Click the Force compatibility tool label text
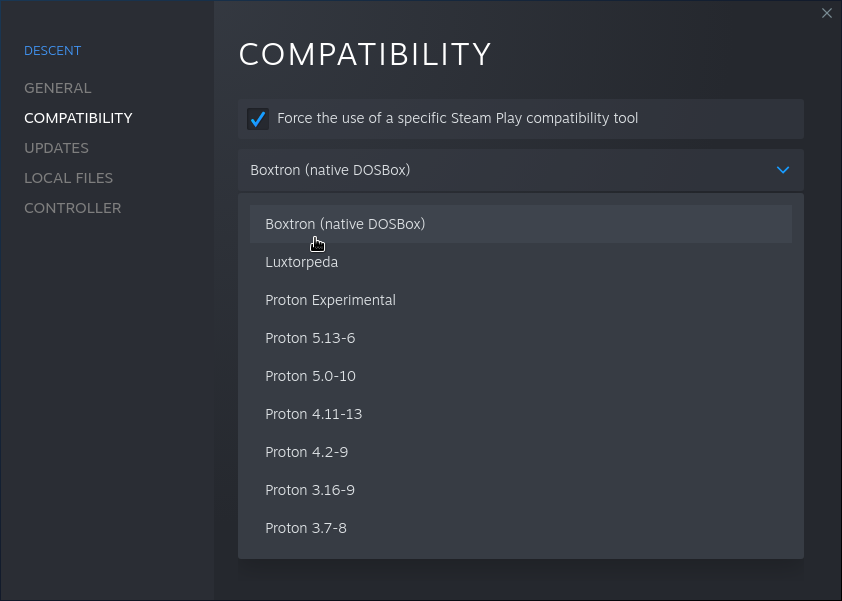This screenshot has width=842, height=601. pyautogui.click(x=458, y=118)
